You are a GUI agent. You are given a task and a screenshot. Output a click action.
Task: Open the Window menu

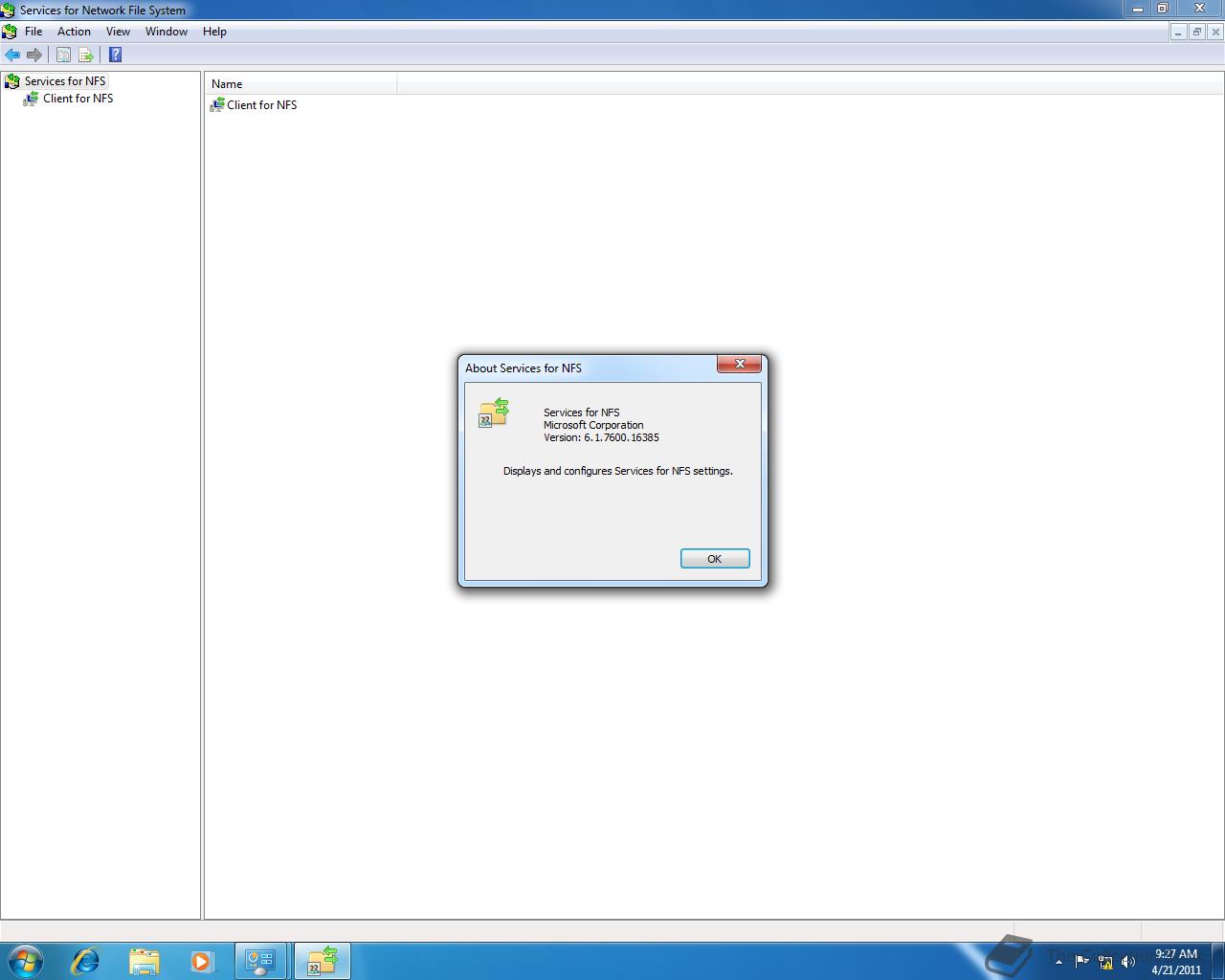click(167, 32)
